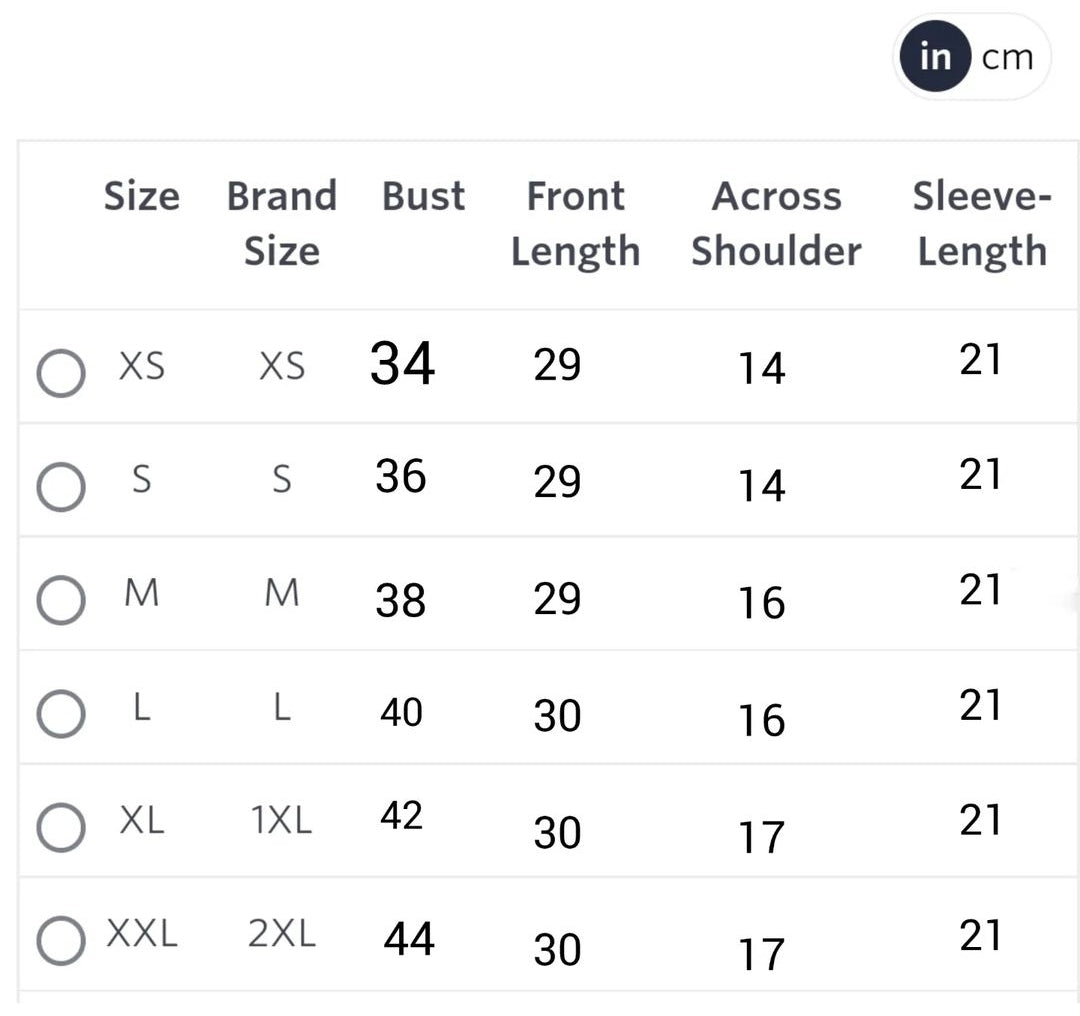Click bust value 40 in L row
Image resolution: width=1080 pixels, height=1016 pixels.
pyautogui.click(x=401, y=713)
